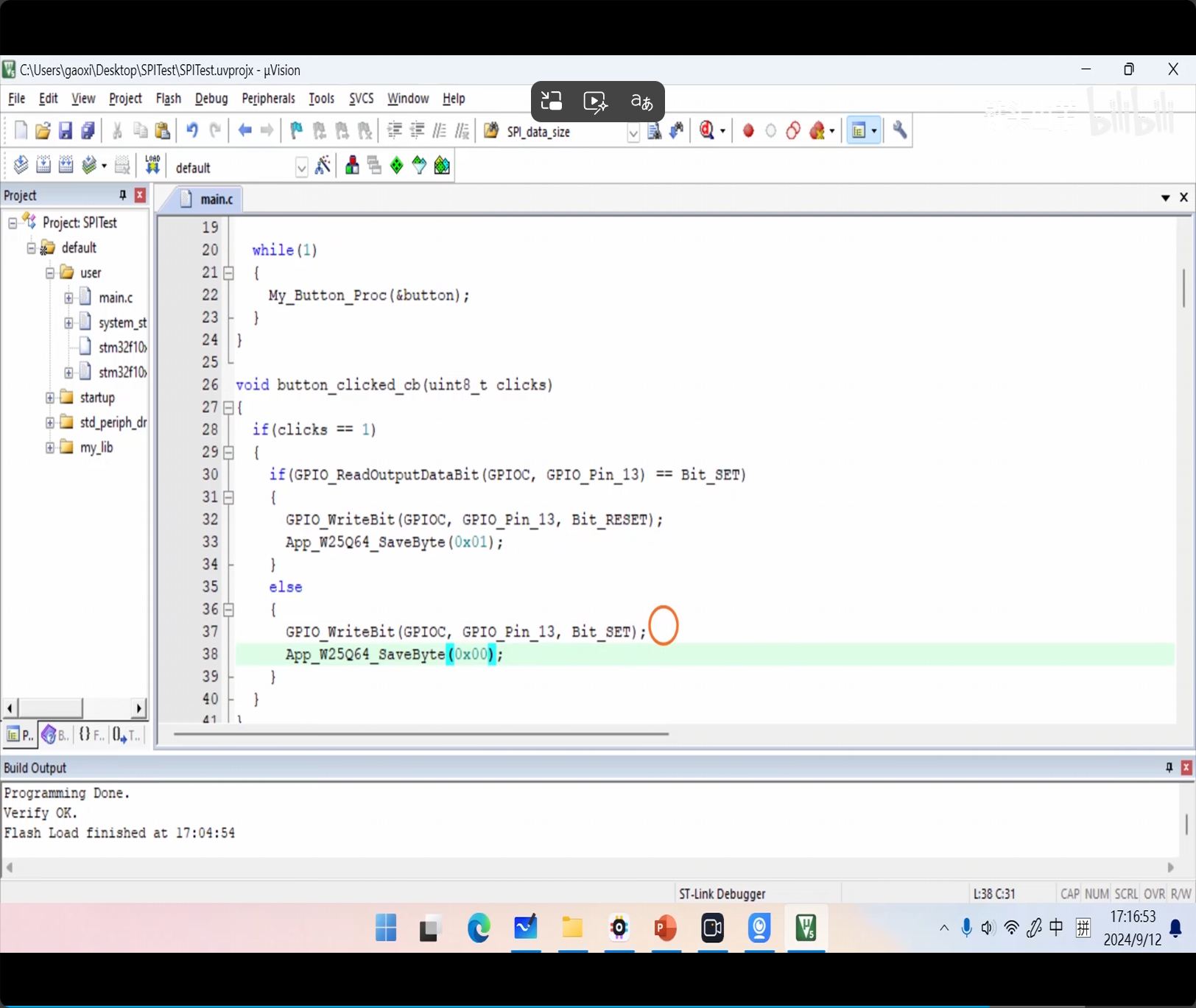Open the window layout dropdown arrow
Screen dimensions: 1196x1008
point(874,131)
